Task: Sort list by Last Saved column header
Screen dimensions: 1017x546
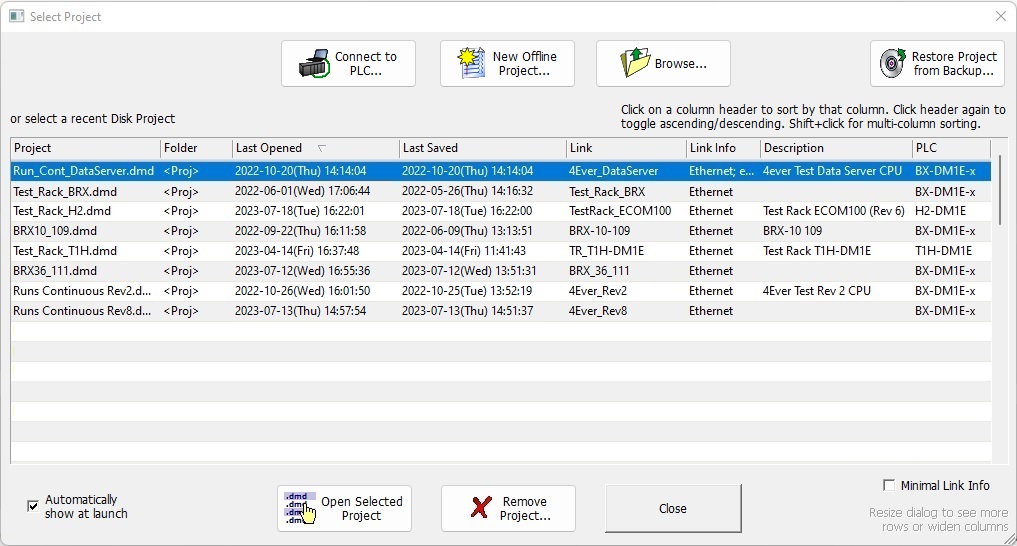Action: pos(429,148)
